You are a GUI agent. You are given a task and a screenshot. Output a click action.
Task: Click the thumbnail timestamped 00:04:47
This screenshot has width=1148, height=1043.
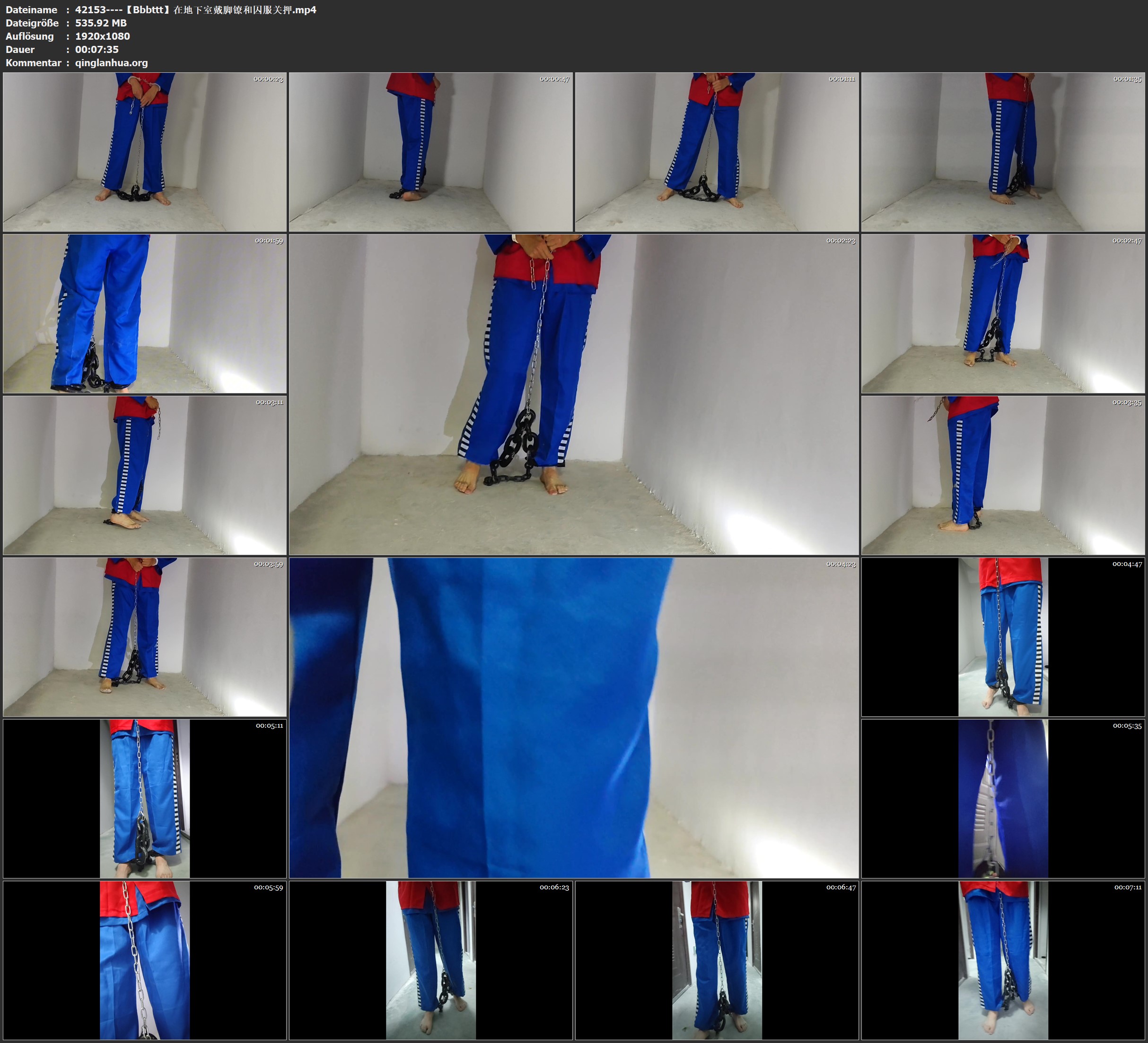coord(1003,637)
